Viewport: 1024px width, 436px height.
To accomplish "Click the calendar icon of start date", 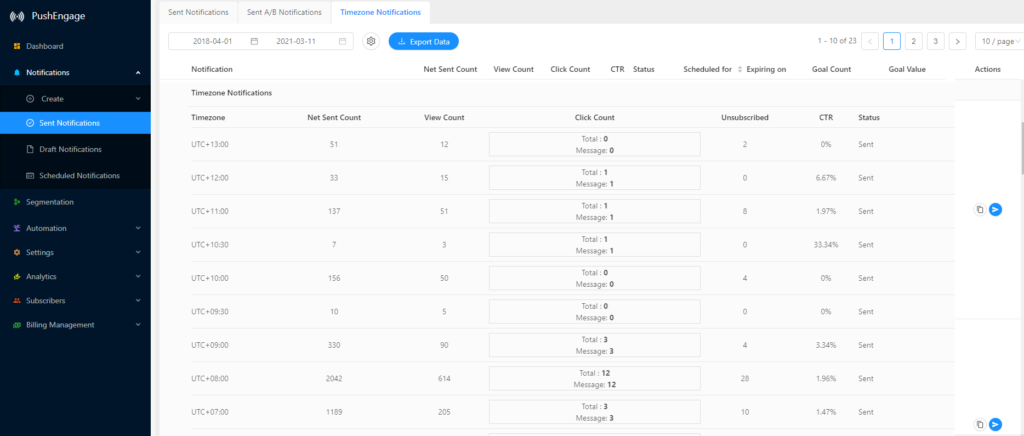I will 254,41.
